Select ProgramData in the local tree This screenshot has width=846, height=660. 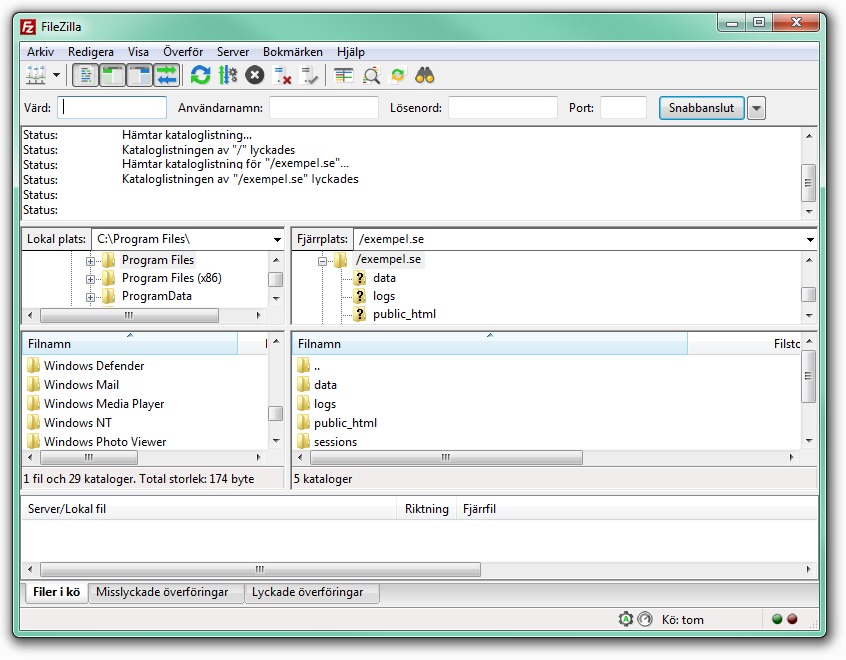156,296
